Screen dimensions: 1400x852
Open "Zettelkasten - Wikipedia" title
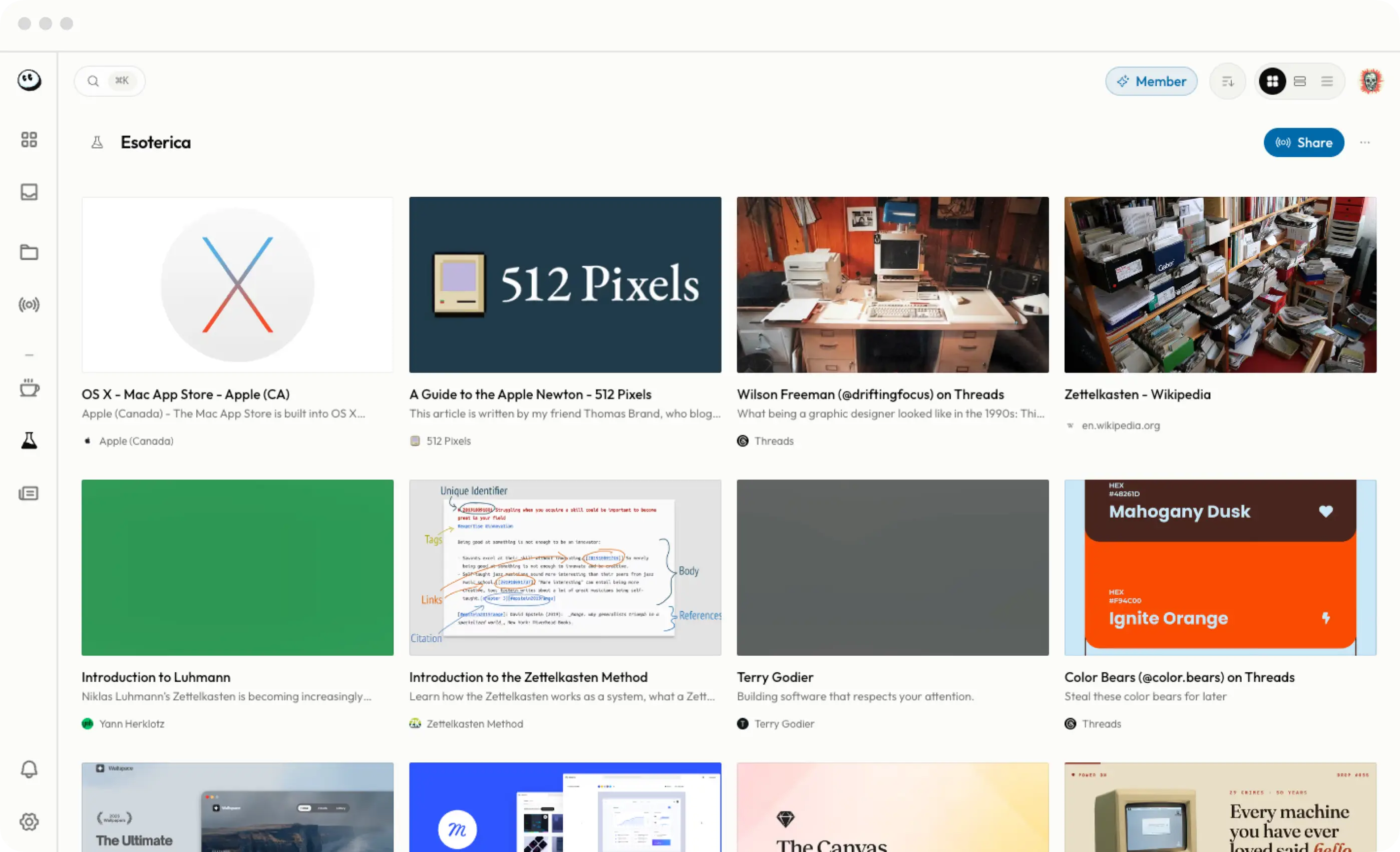[x=1138, y=394]
